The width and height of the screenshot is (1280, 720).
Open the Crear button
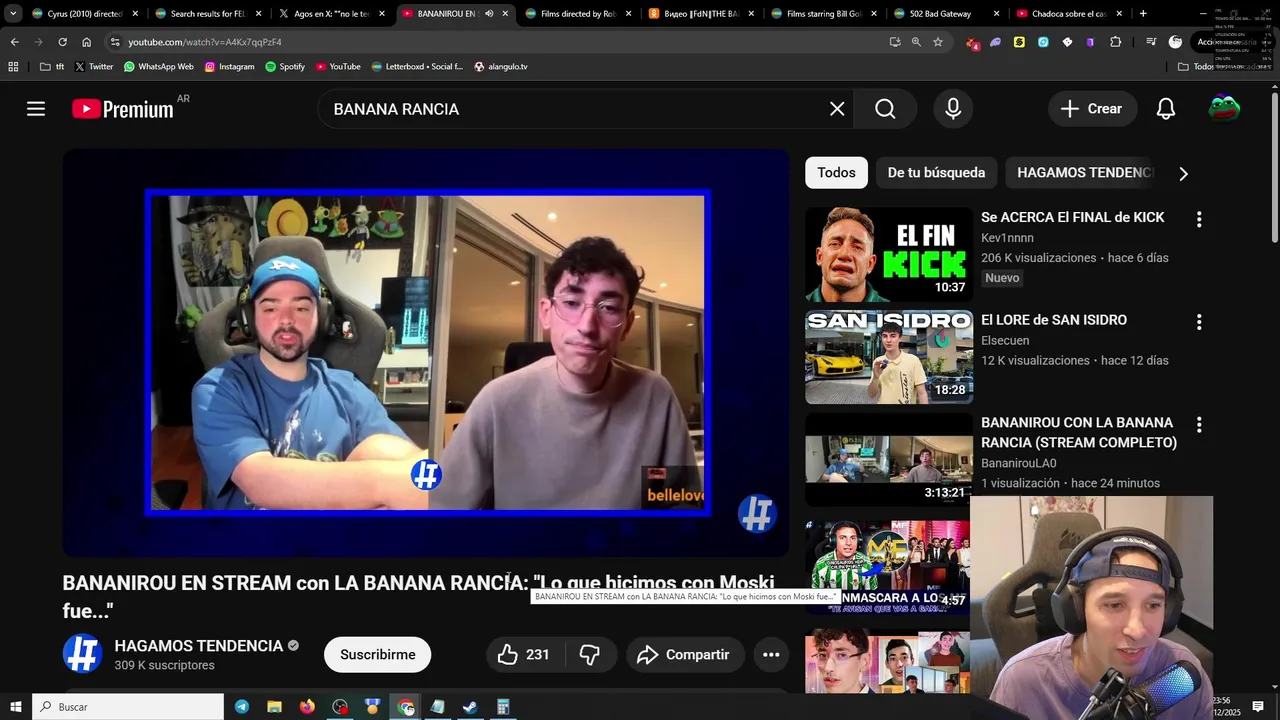pyautogui.click(x=1092, y=109)
